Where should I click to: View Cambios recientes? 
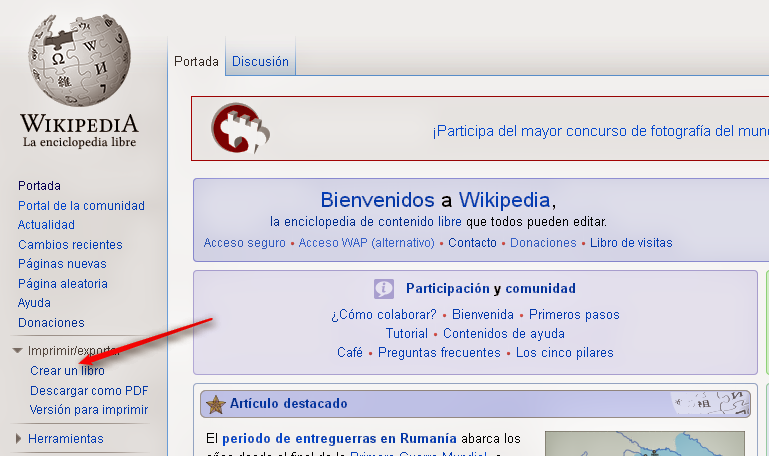[70, 244]
